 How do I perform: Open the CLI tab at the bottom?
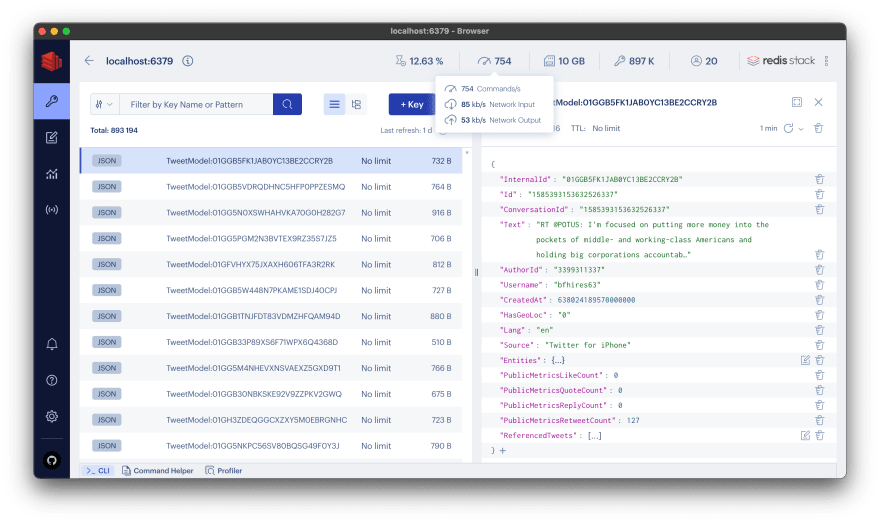point(98,471)
